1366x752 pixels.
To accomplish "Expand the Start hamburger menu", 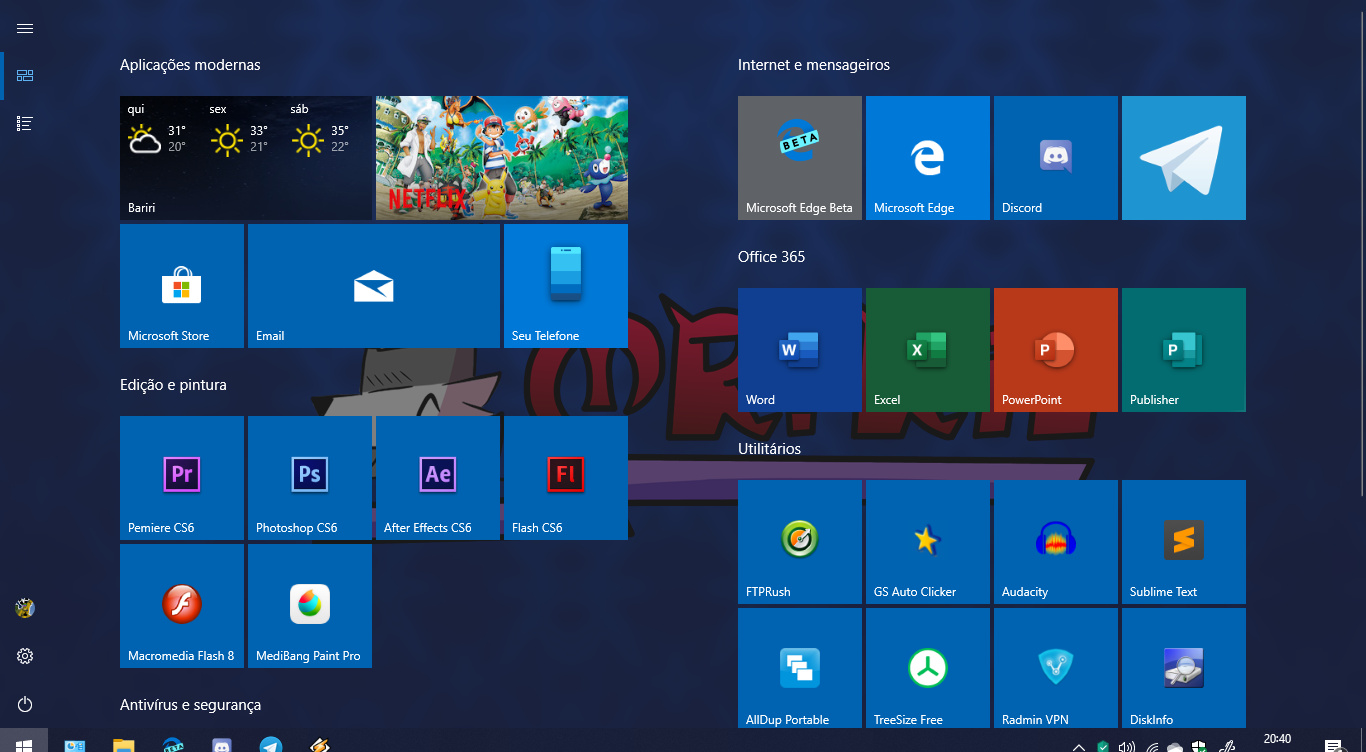I will [25, 28].
